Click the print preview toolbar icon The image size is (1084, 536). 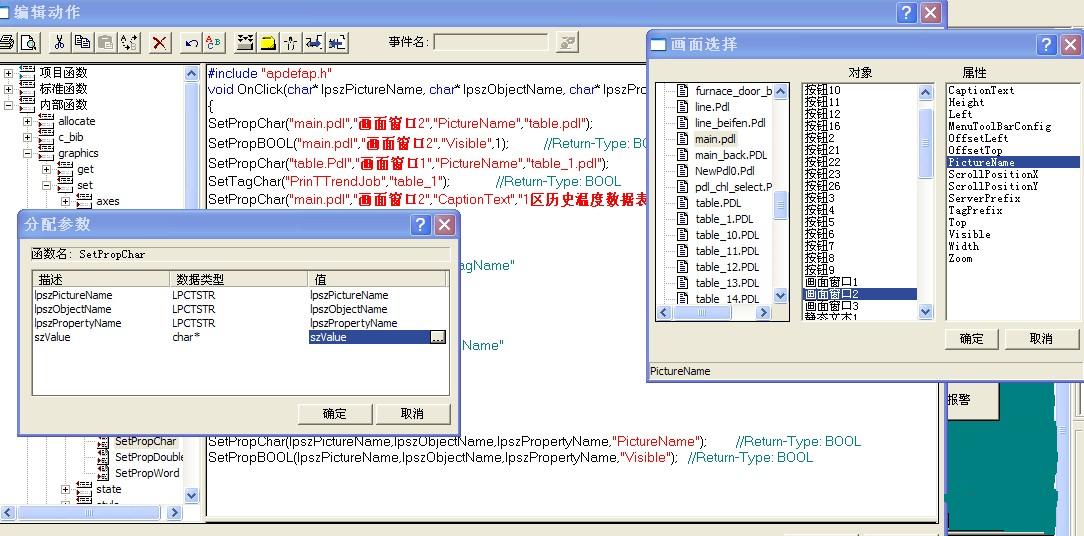(x=28, y=42)
